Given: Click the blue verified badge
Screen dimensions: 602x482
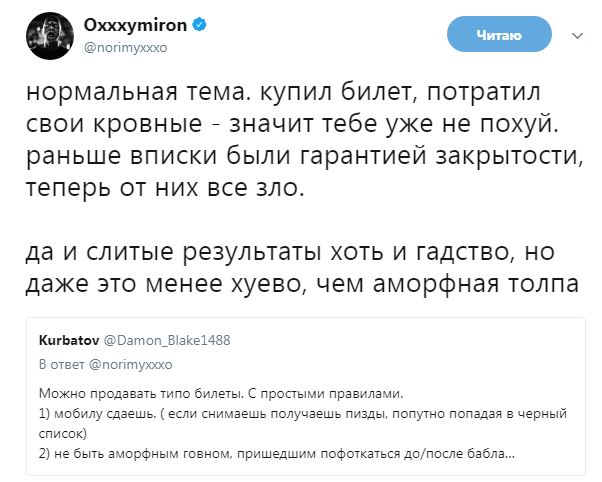Looking at the screenshot, I should (x=200, y=27).
